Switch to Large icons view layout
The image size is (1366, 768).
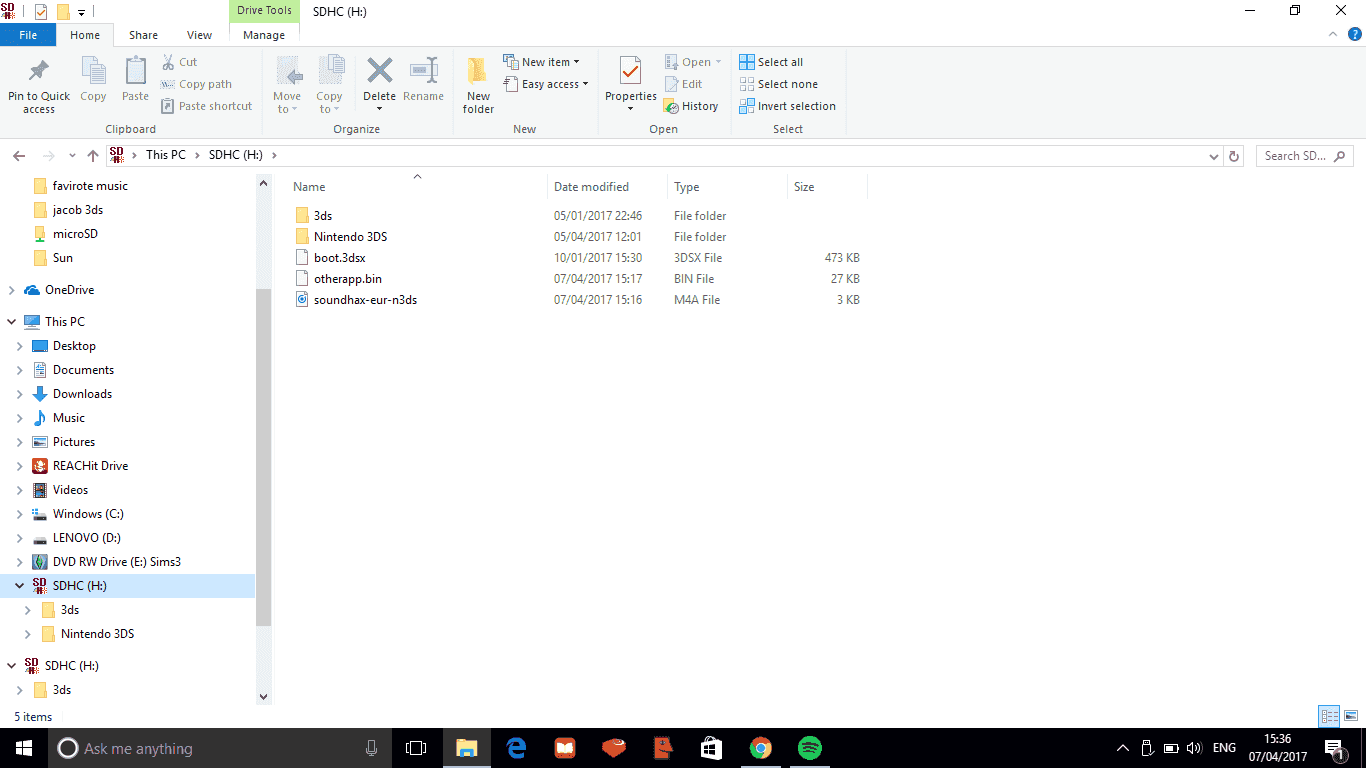coord(1351,716)
